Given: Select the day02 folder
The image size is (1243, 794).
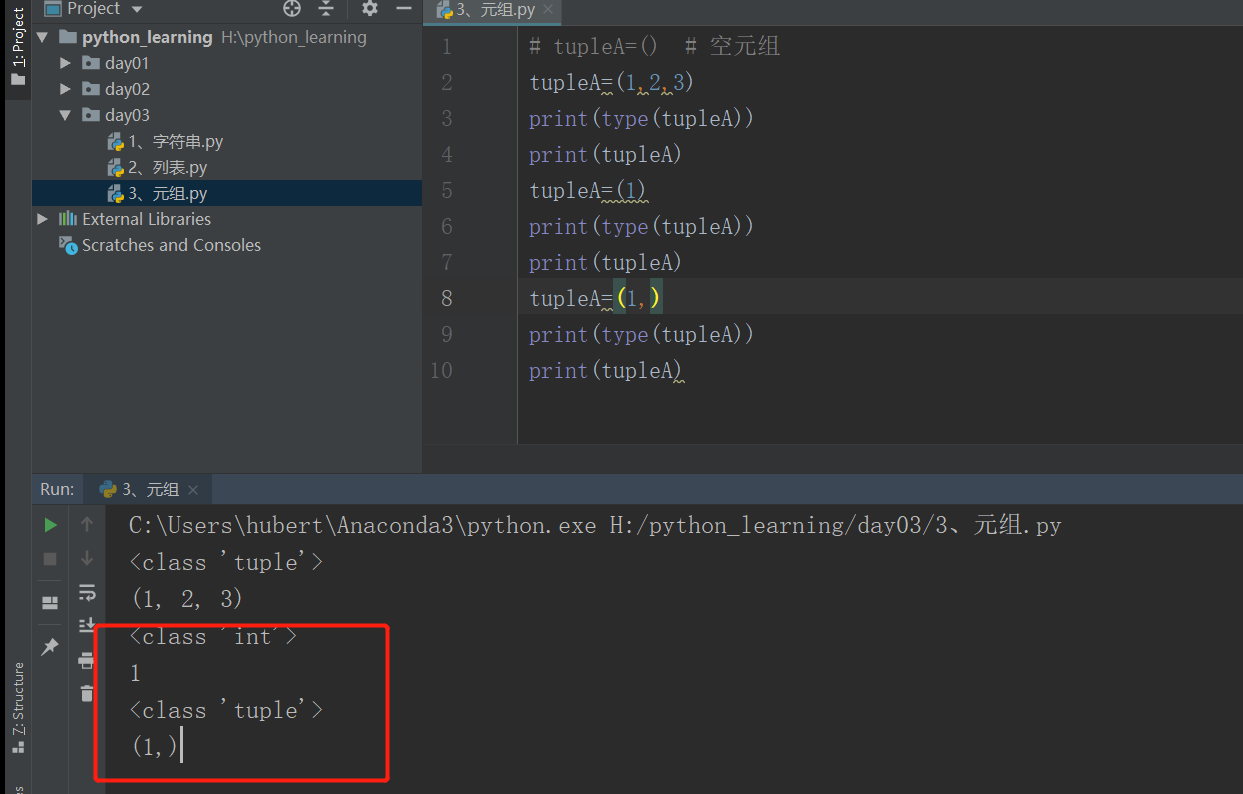Looking at the screenshot, I should point(127,89).
